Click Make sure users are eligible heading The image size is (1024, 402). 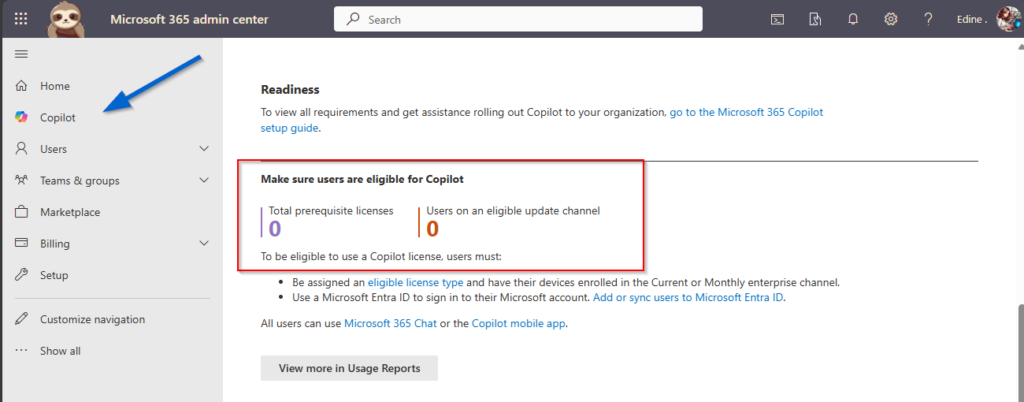(x=362, y=179)
